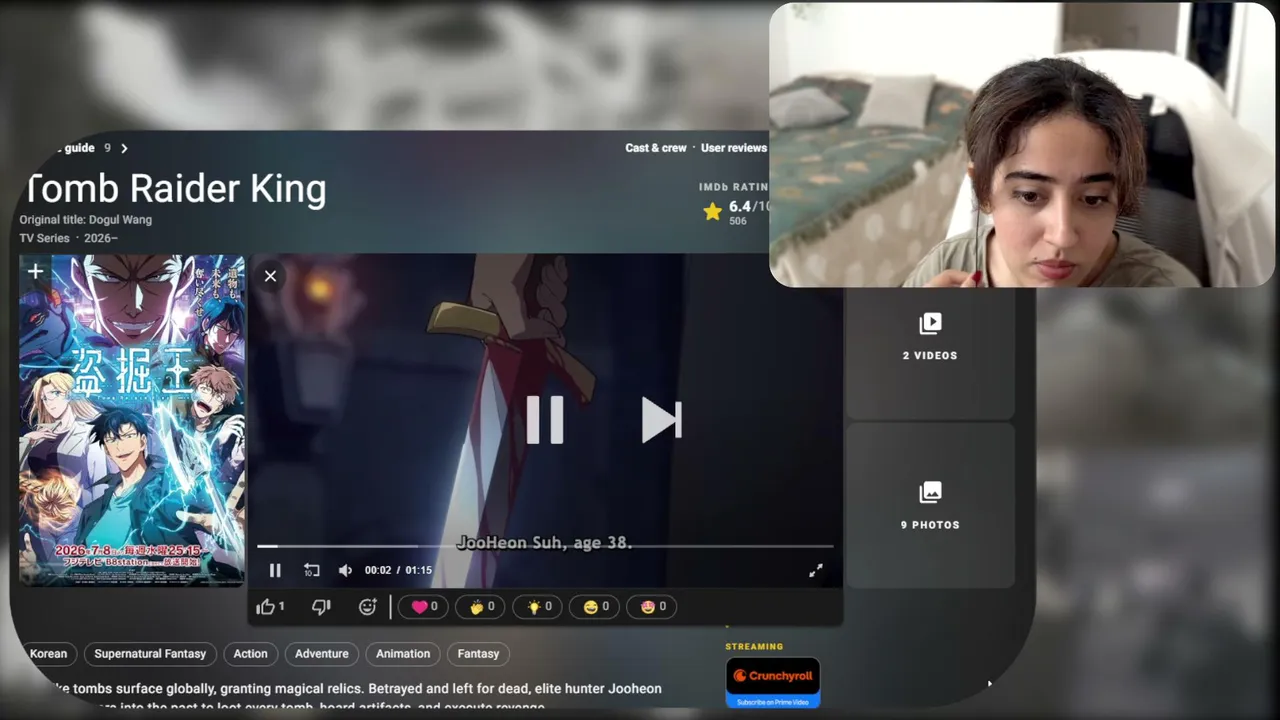Viewport: 1280px width, 720px height.
Task: Click the 00:02 / 01:15 time readout
Action: pyautogui.click(x=398, y=570)
